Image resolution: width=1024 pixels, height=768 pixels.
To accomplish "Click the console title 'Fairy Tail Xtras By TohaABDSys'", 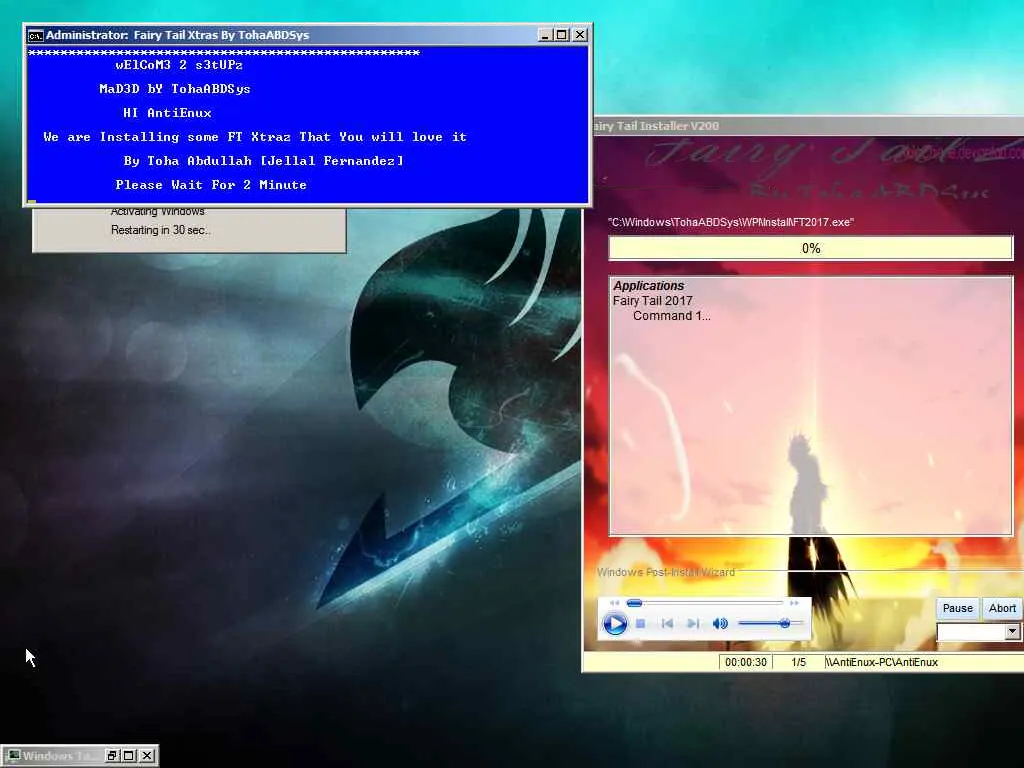I will tap(221, 35).
